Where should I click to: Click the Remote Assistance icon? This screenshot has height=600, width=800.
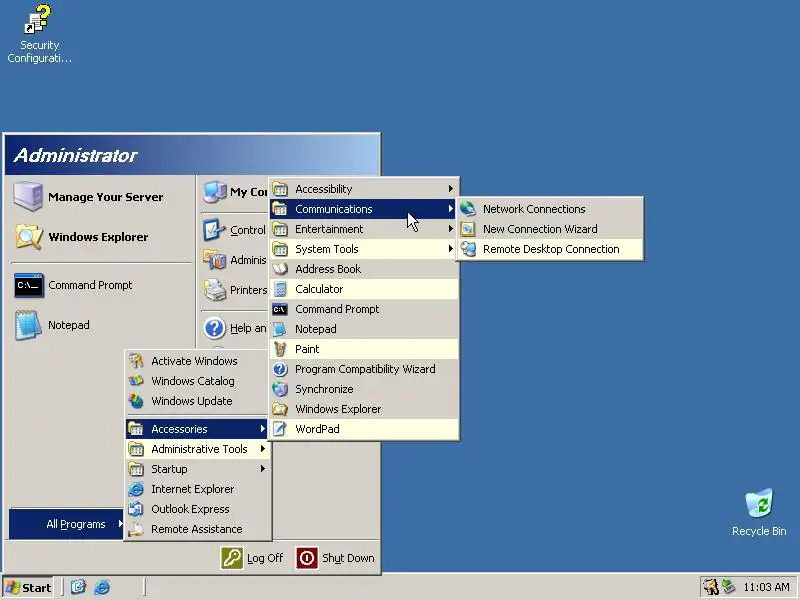coord(136,529)
